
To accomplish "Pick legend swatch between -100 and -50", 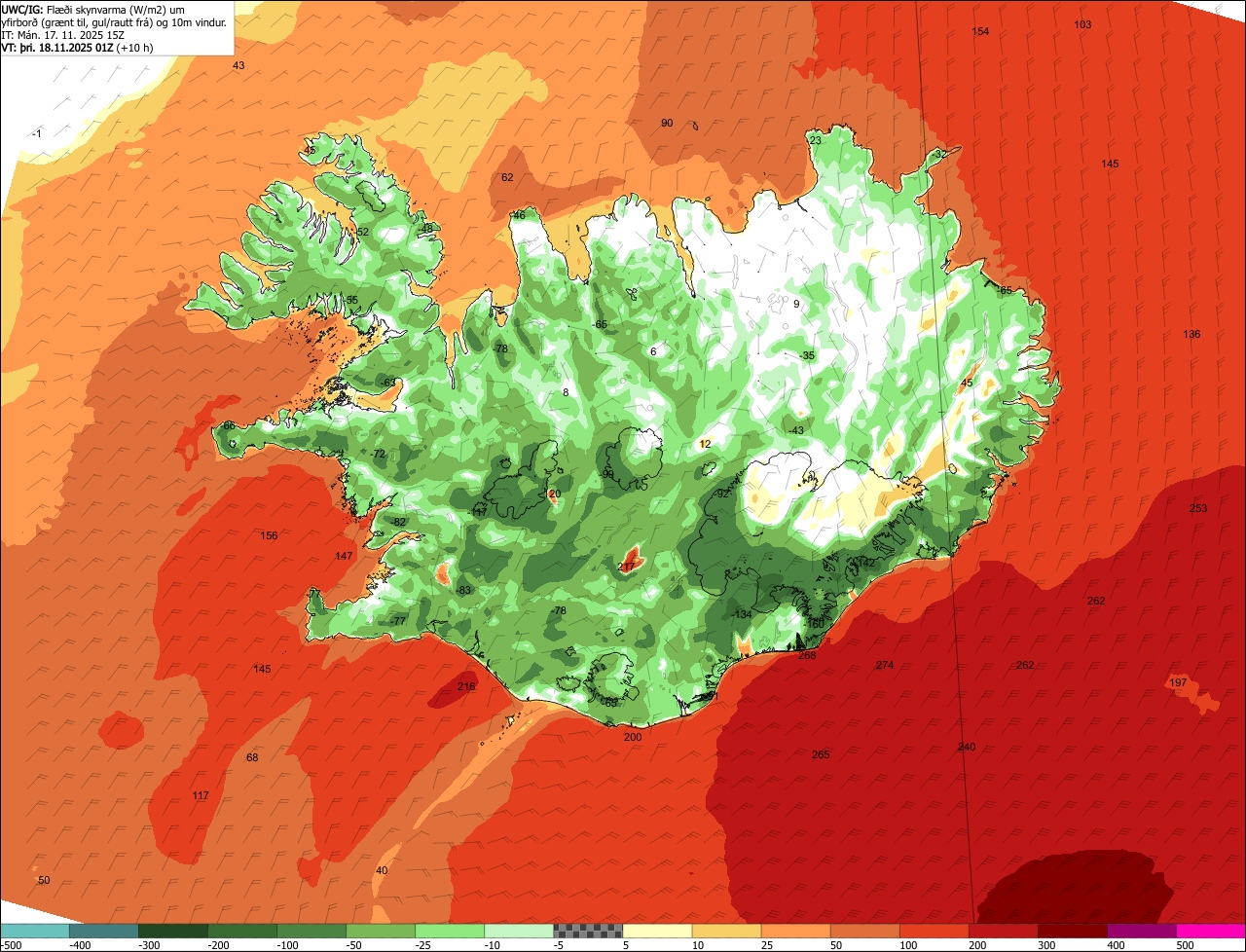I will (x=311, y=930).
